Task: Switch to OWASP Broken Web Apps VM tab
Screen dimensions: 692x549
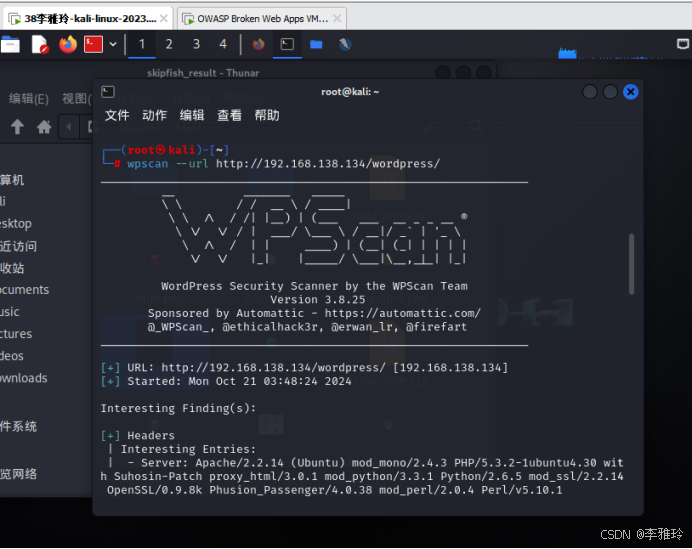Action: [262, 19]
